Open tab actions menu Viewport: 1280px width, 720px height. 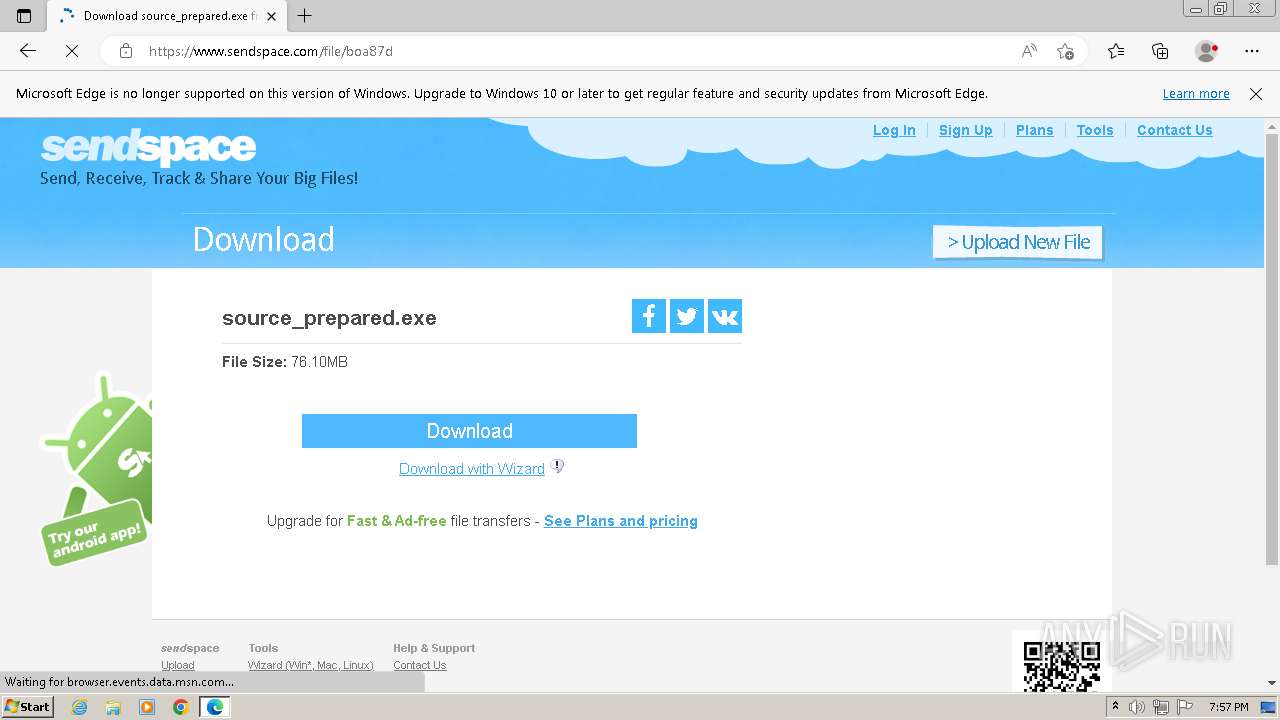24,16
